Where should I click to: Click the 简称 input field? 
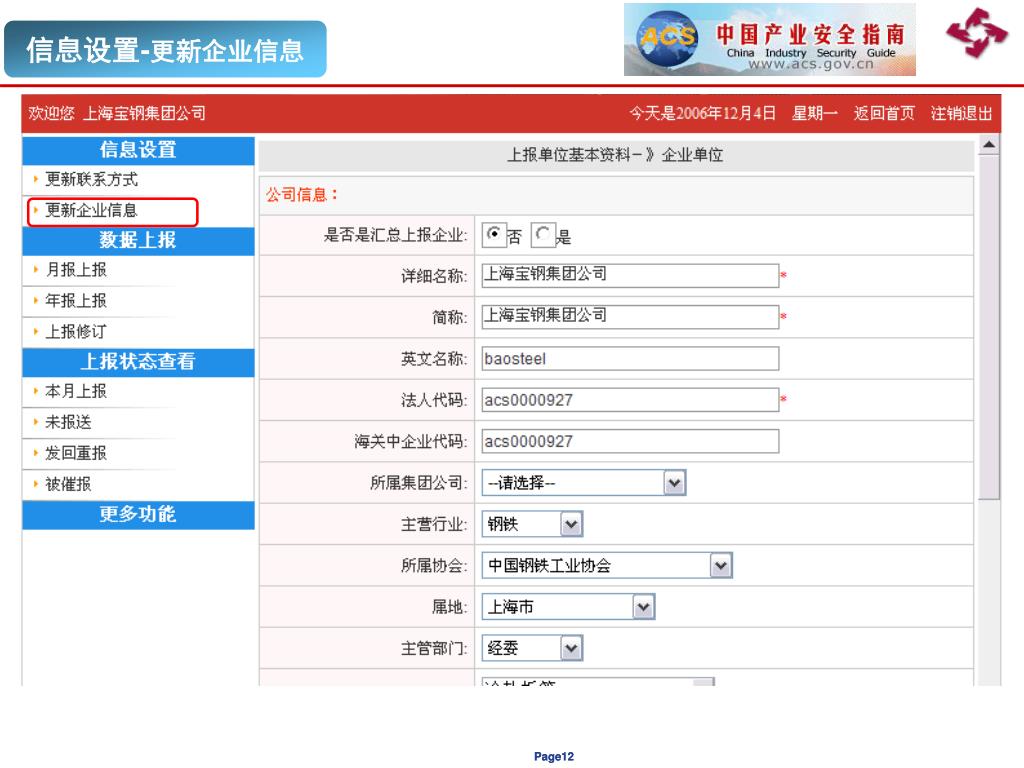click(630, 316)
